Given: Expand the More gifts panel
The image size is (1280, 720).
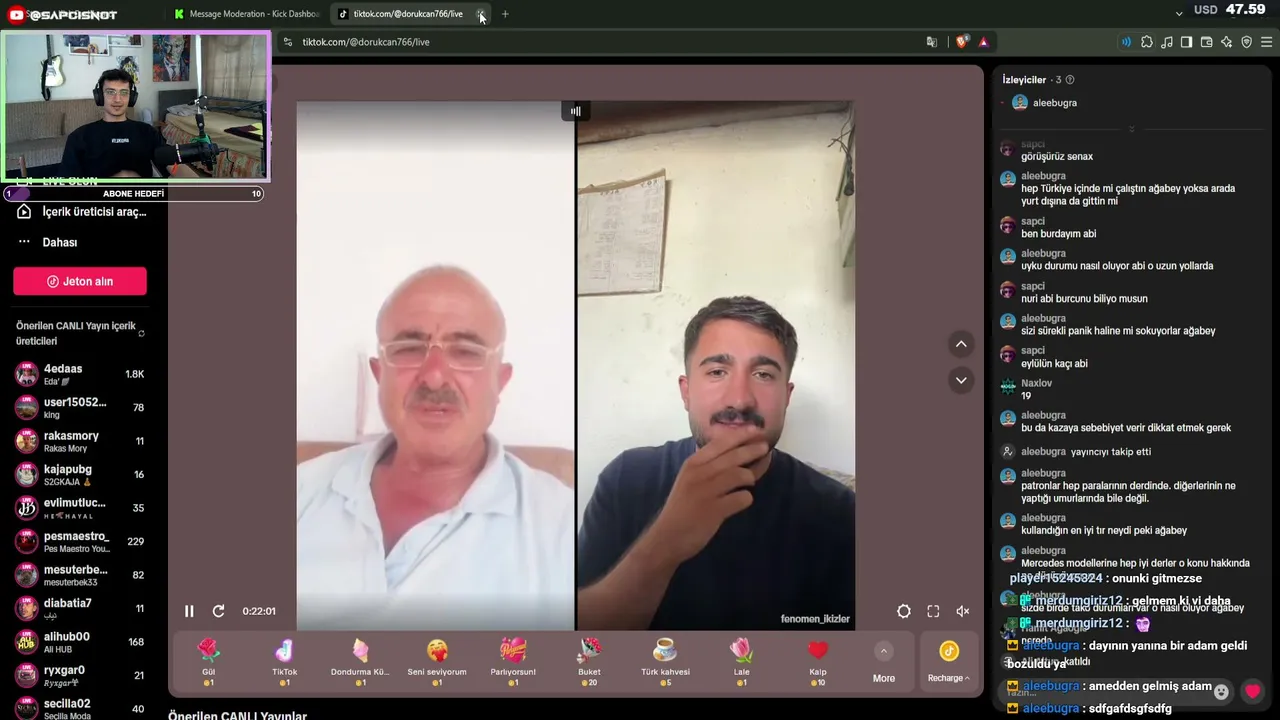Looking at the screenshot, I should click(x=884, y=663).
